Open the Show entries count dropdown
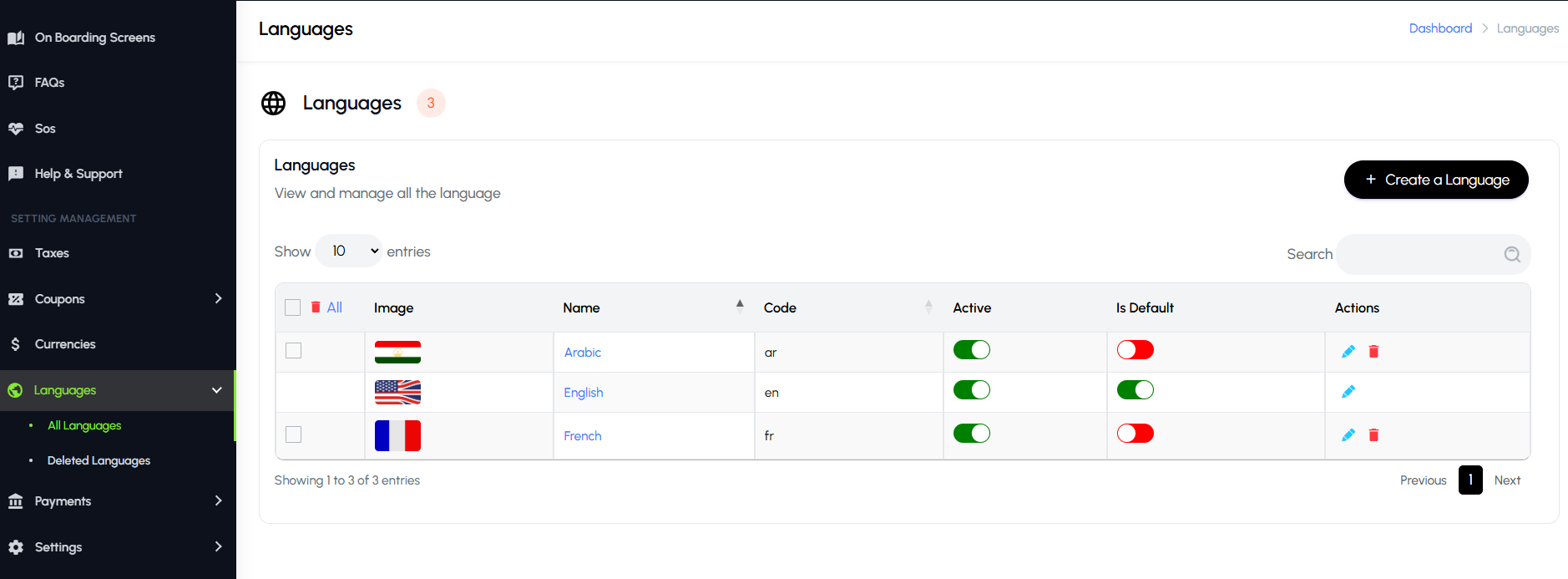Viewport: 1568px width, 579px height. pyautogui.click(x=349, y=251)
